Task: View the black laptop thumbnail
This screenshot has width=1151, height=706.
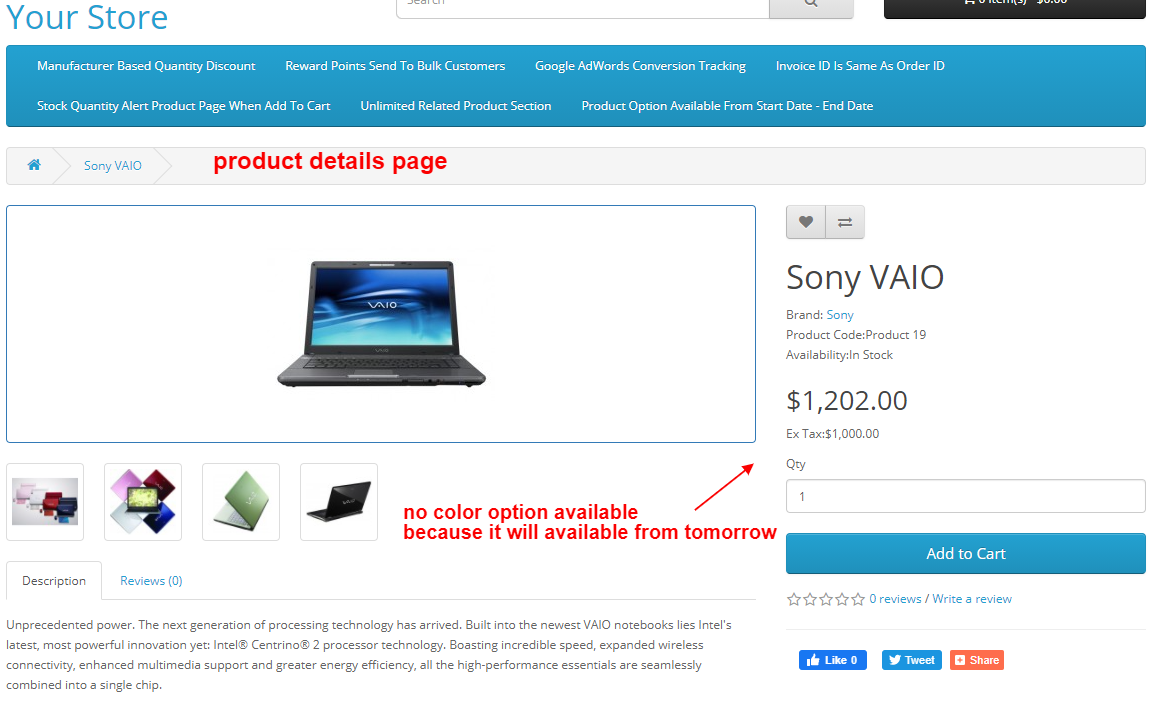Action: (339, 502)
